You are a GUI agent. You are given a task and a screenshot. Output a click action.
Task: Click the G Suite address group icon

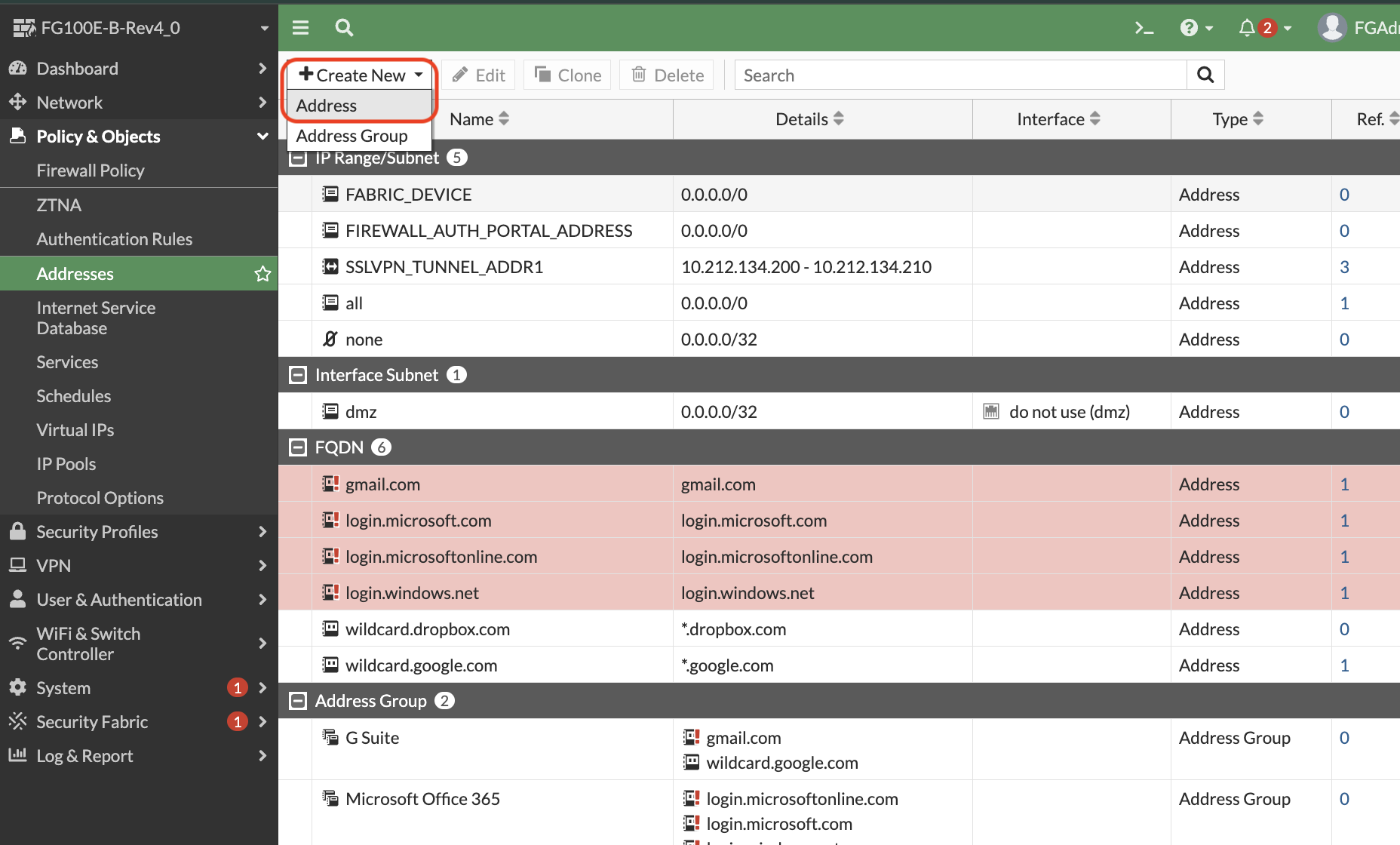pyautogui.click(x=330, y=737)
